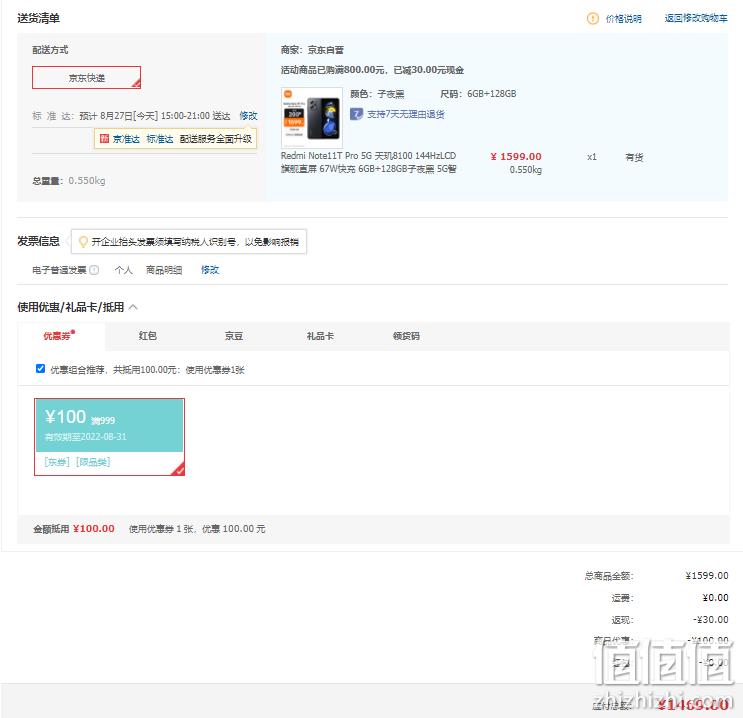
Task: Switch to the 礼品卡 tab
Action: (320, 336)
